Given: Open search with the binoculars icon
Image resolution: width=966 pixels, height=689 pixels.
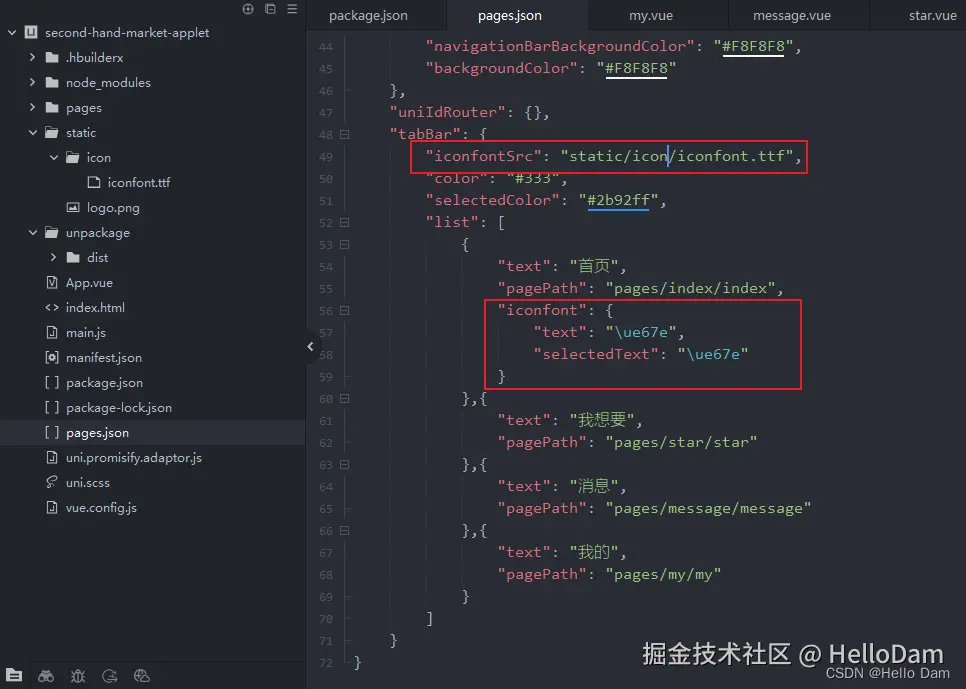Looking at the screenshot, I should coord(46,675).
